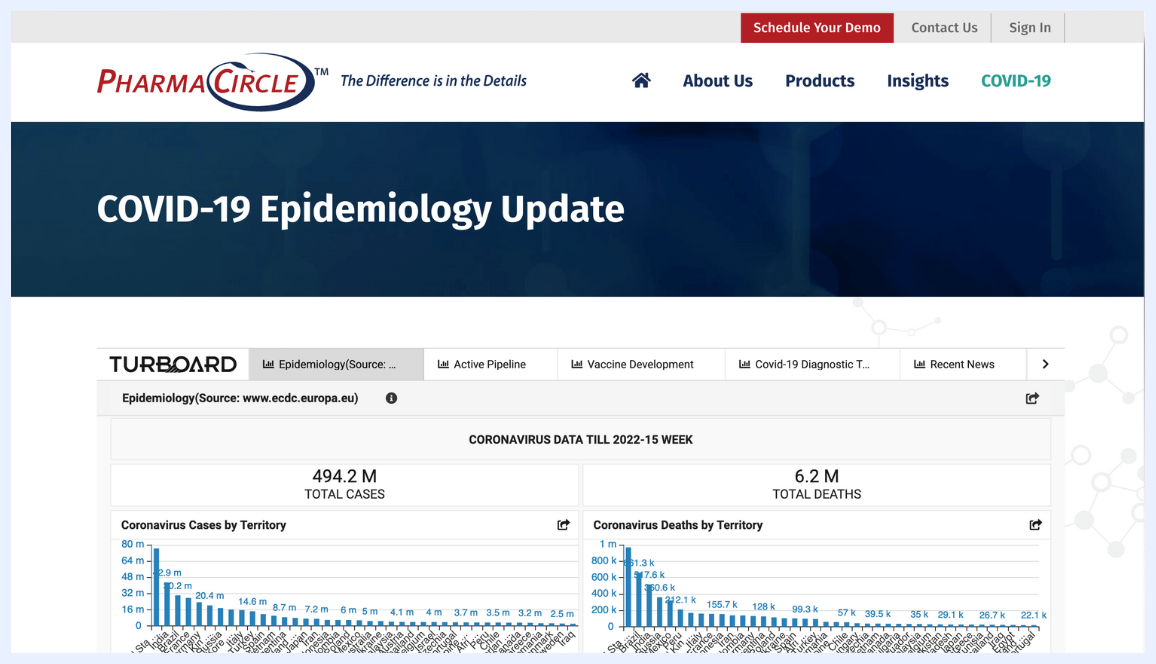This screenshot has width=1156, height=664.
Task: Go to the home page icon
Action: 641,80
